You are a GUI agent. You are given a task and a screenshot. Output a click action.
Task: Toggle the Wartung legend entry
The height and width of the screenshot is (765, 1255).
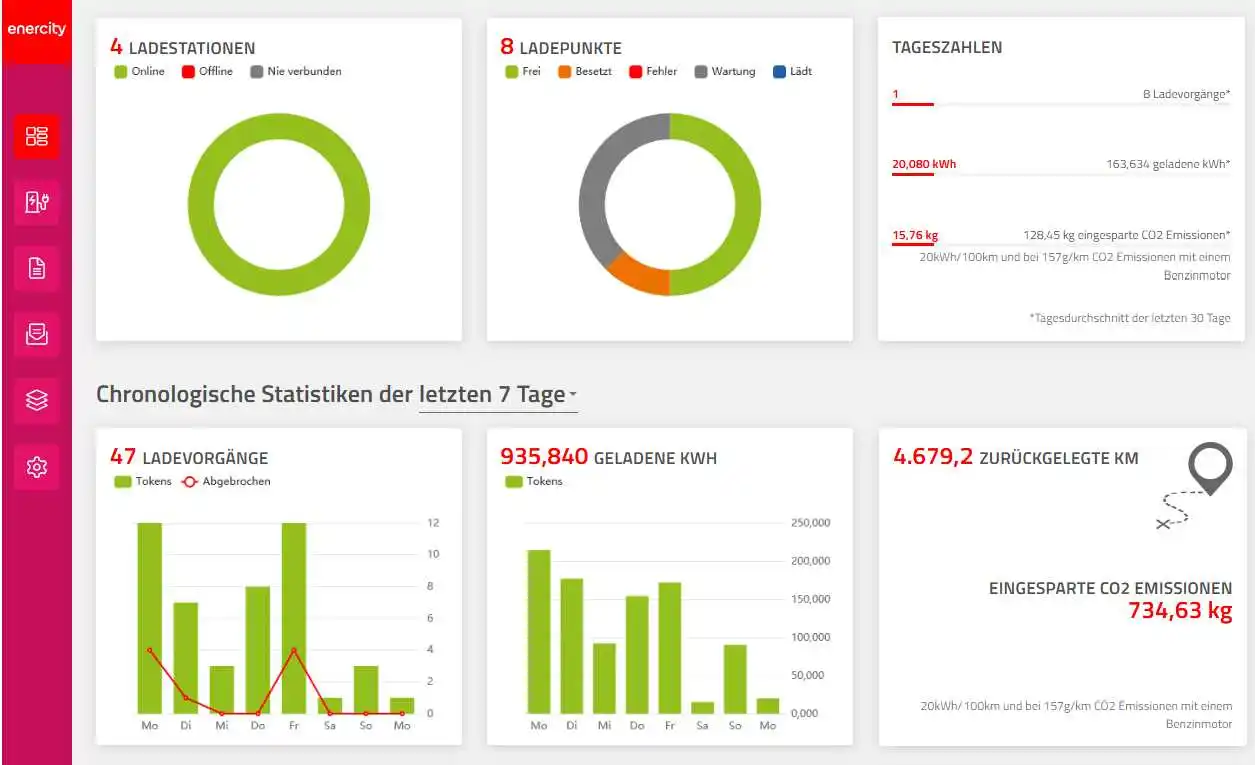click(x=725, y=72)
